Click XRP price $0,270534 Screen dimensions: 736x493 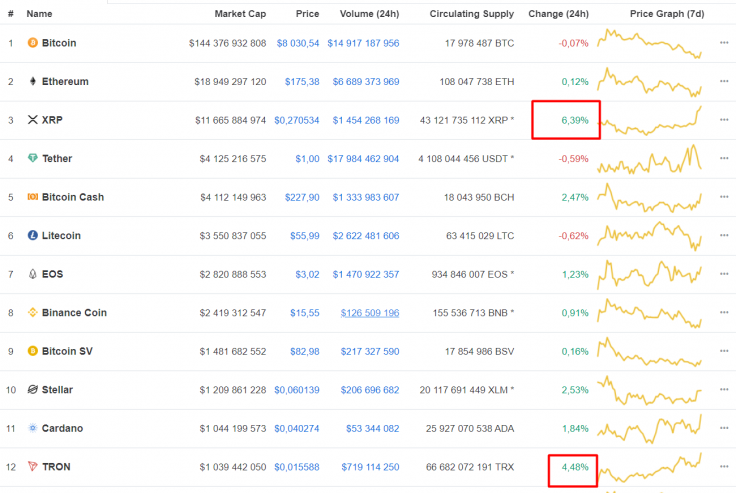297,120
